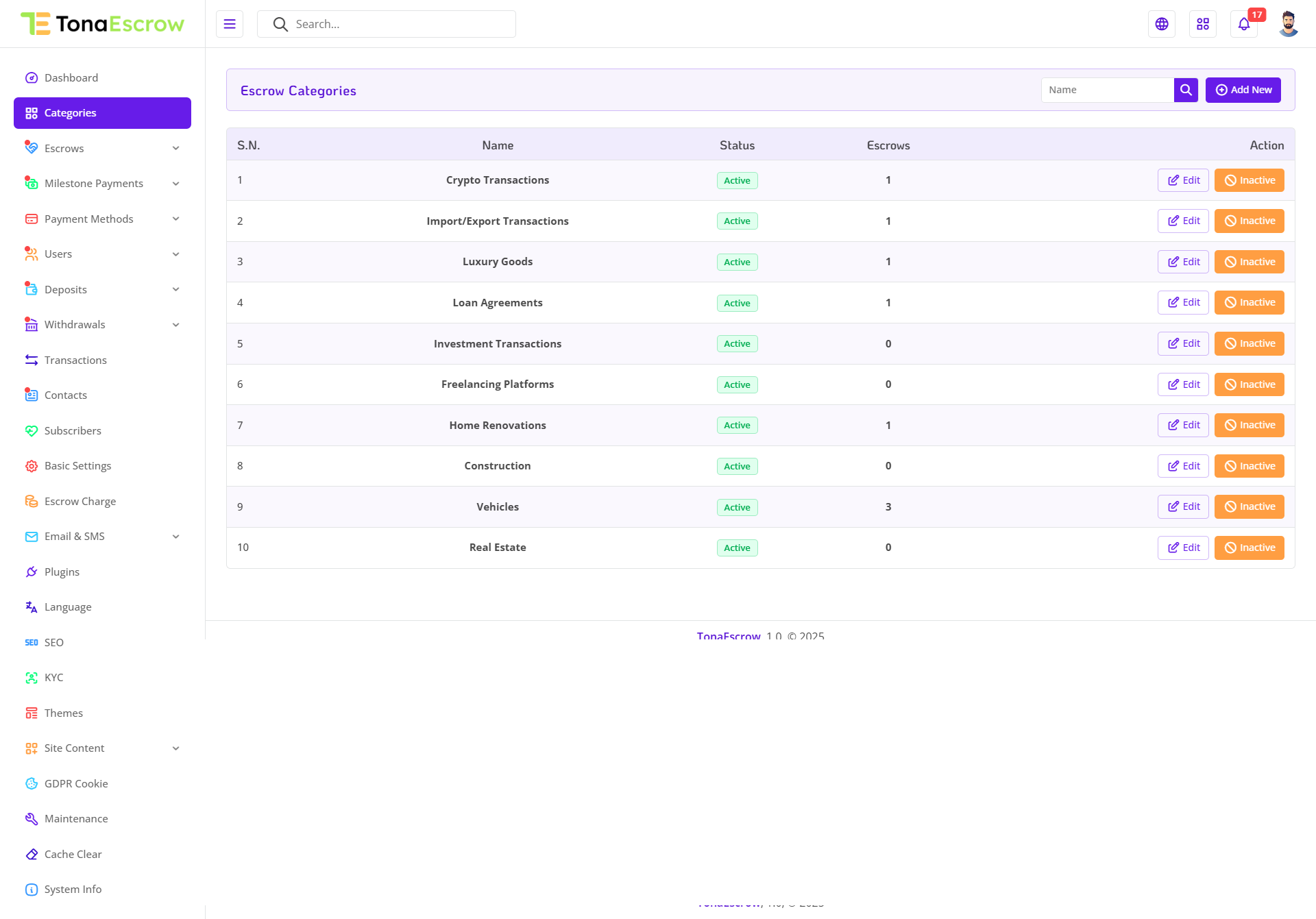Image resolution: width=1316 pixels, height=919 pixels.
Task: Click the magnifier search button beside Name field
Action: [x=1186, y=90]
